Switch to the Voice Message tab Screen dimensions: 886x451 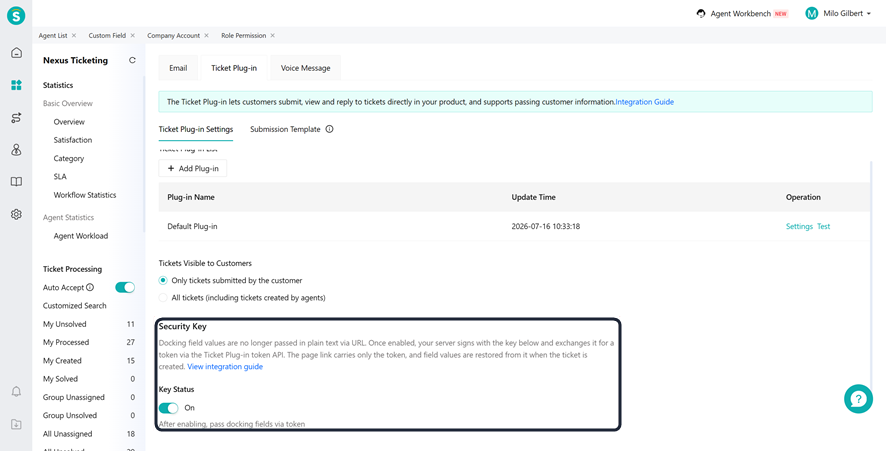coord(306,68)
